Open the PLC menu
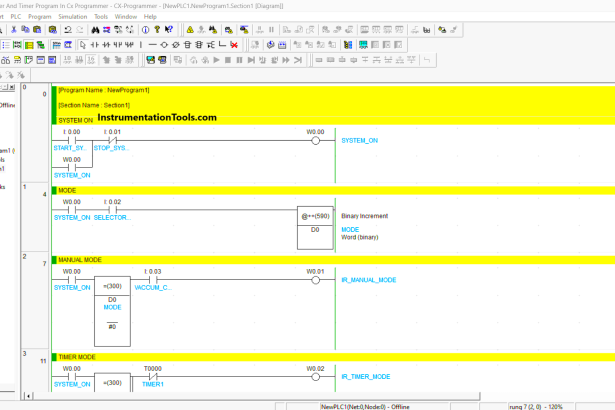Image resolution: width=615 pixels, height=410 pixels. coord(15,17)
